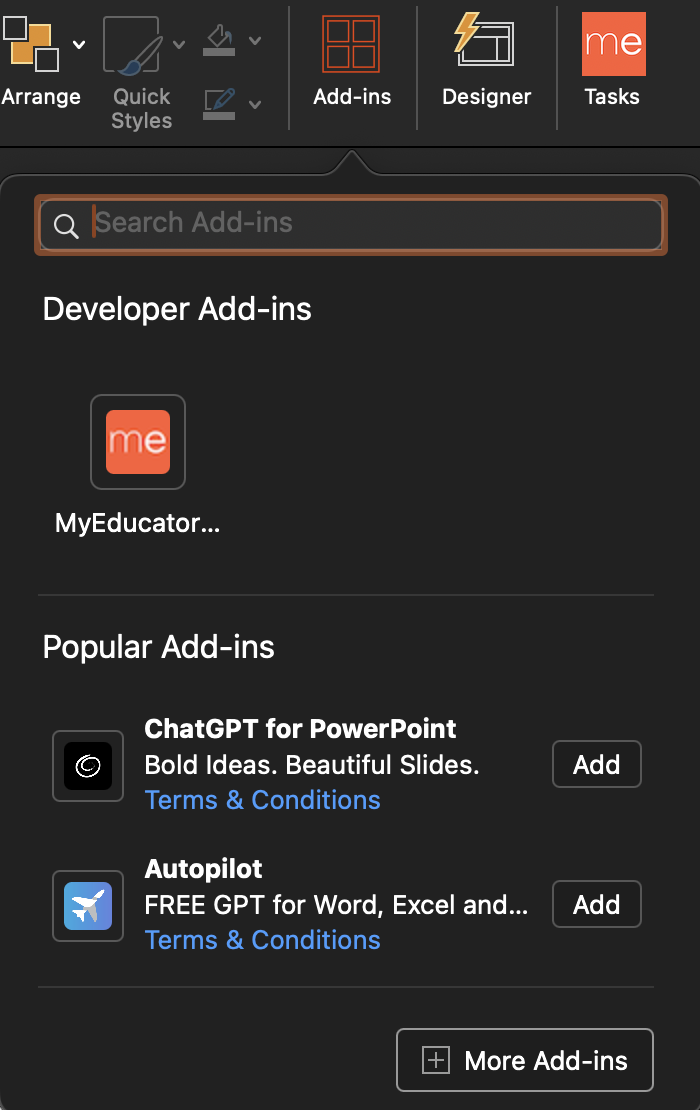Screen dimensions: 700x1110
Task: Add ChatGPT for PowerPoint add-in
Action: click(x=597, y=765)
